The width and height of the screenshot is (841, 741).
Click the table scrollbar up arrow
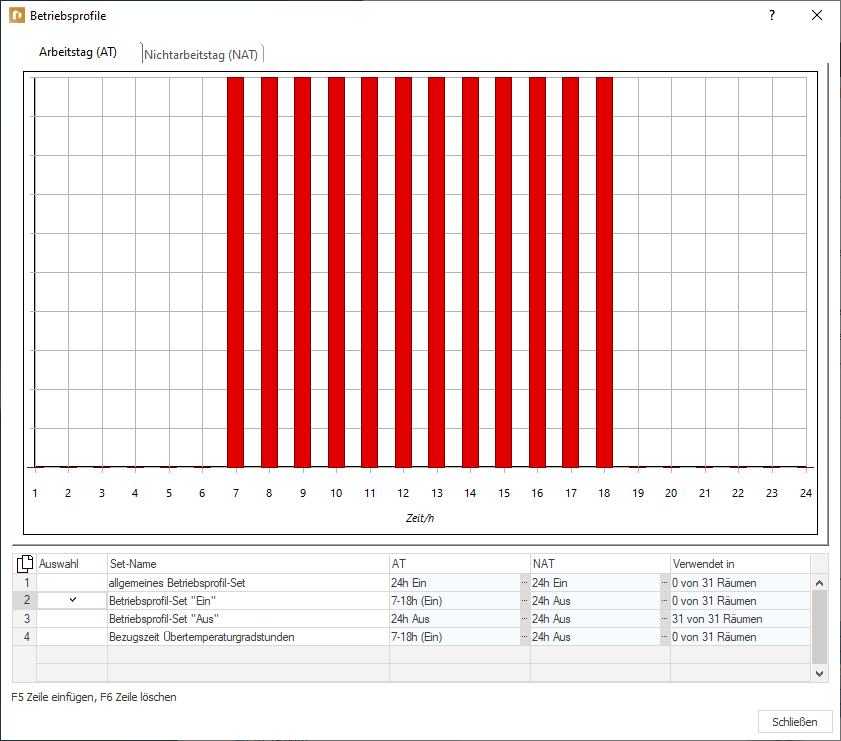820,583
